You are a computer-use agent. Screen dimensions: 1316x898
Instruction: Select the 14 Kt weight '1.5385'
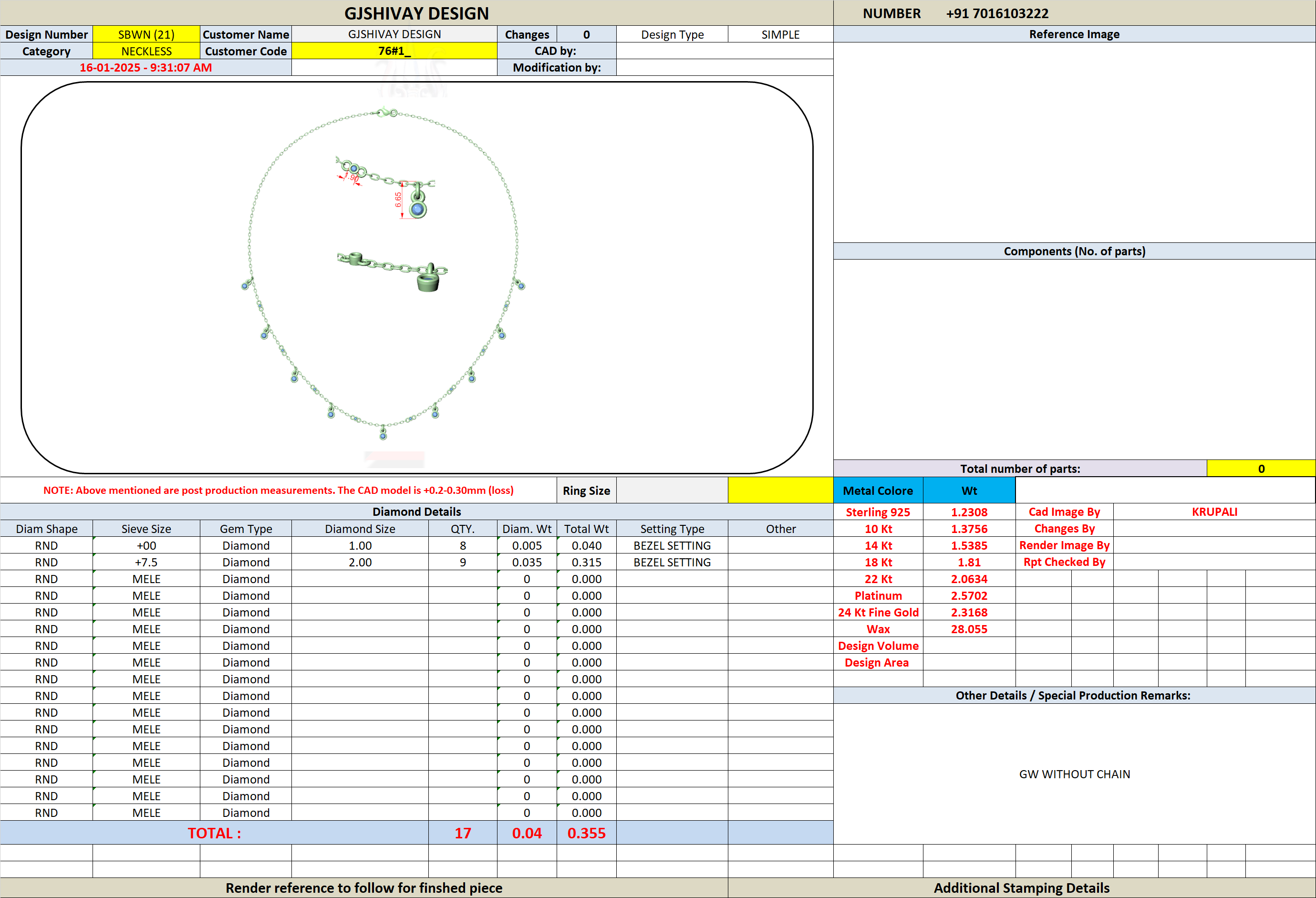pos(969,545)
